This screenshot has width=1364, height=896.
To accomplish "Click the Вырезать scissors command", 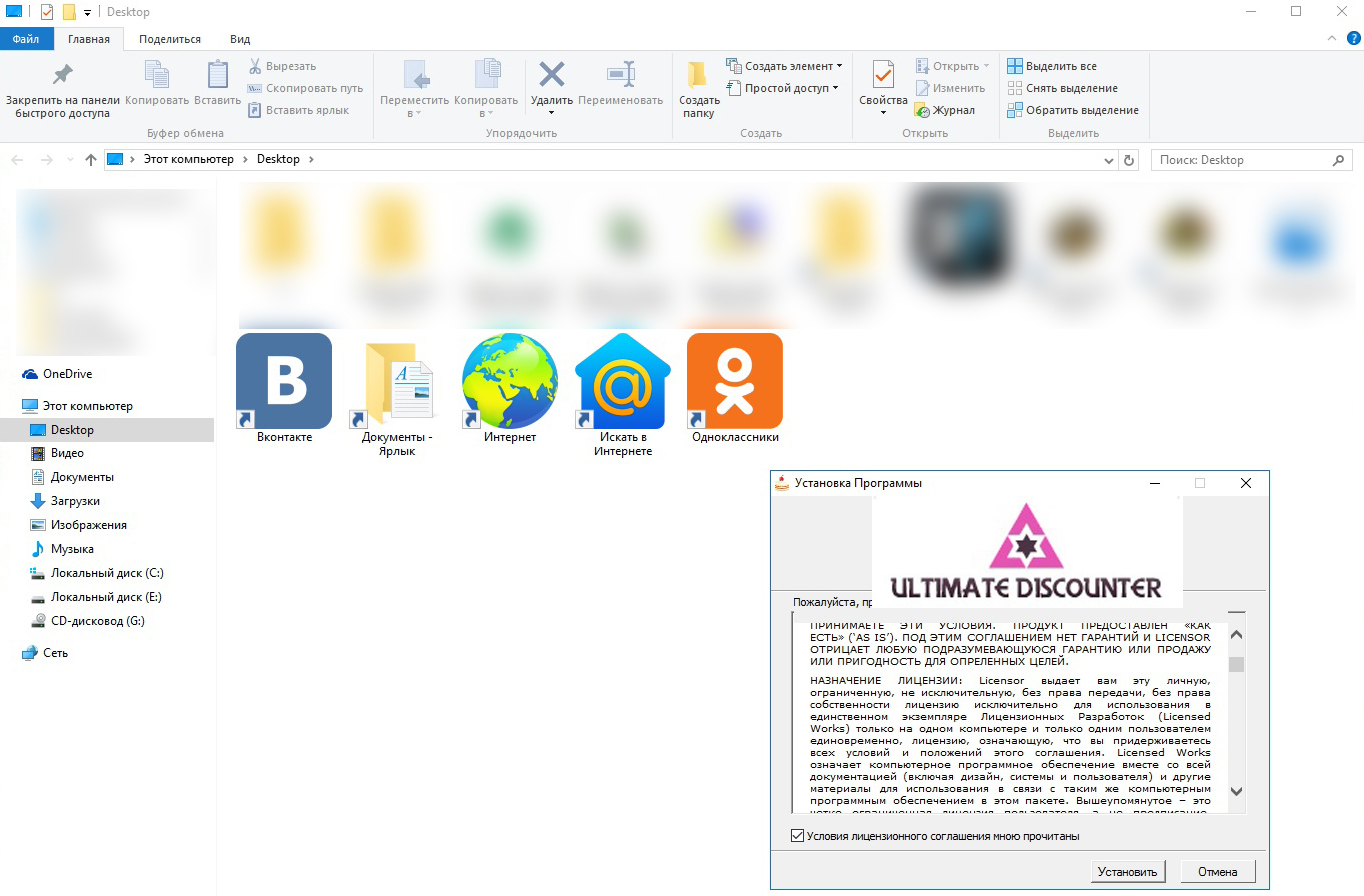I will click(283, 66).
